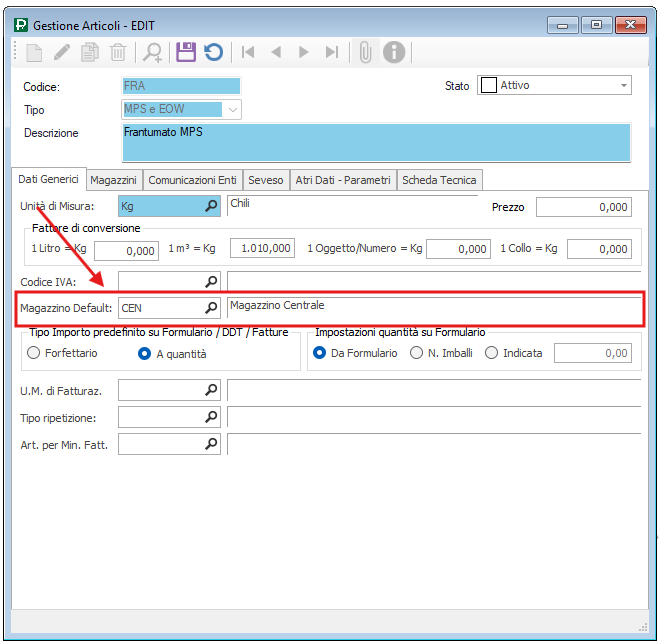Viewport: 659px width, 644px height.
Task: Click the Prezzo input field
Action: pyautogui.click(x=583, y=207)
